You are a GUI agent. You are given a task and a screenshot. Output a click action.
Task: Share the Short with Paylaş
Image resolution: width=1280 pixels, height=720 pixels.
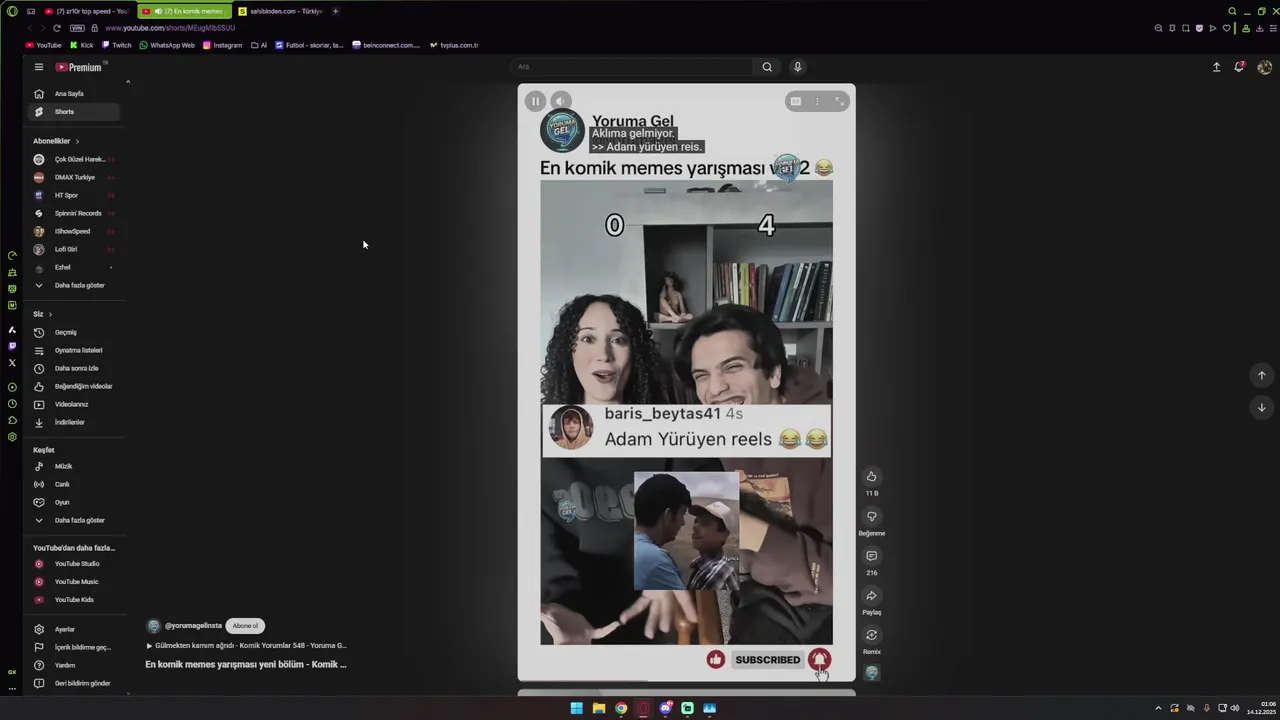point(871,596)
